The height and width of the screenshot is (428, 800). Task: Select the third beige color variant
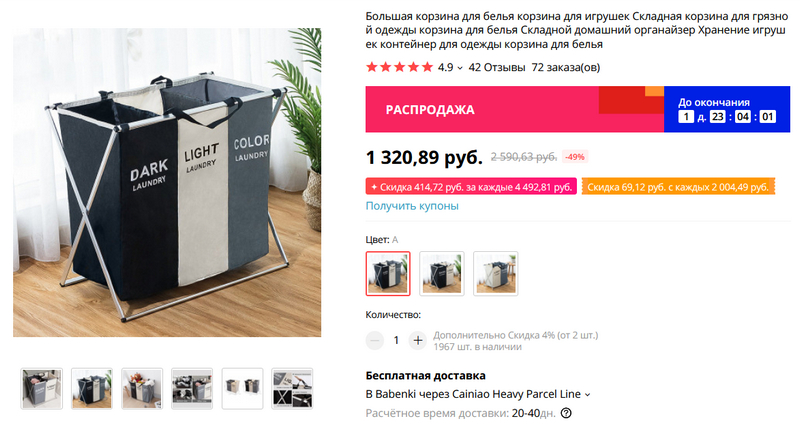[x=495, y=273]
